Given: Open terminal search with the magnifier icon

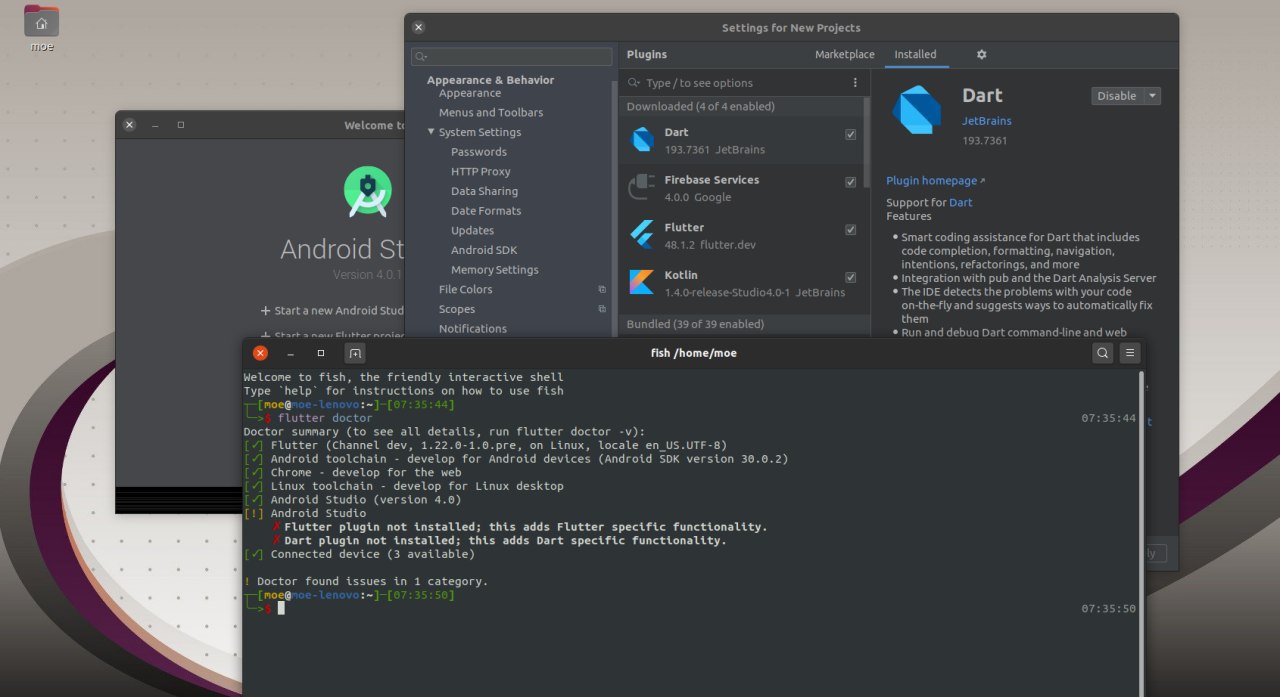Looking at the screenshot, I should (1102, 353).
